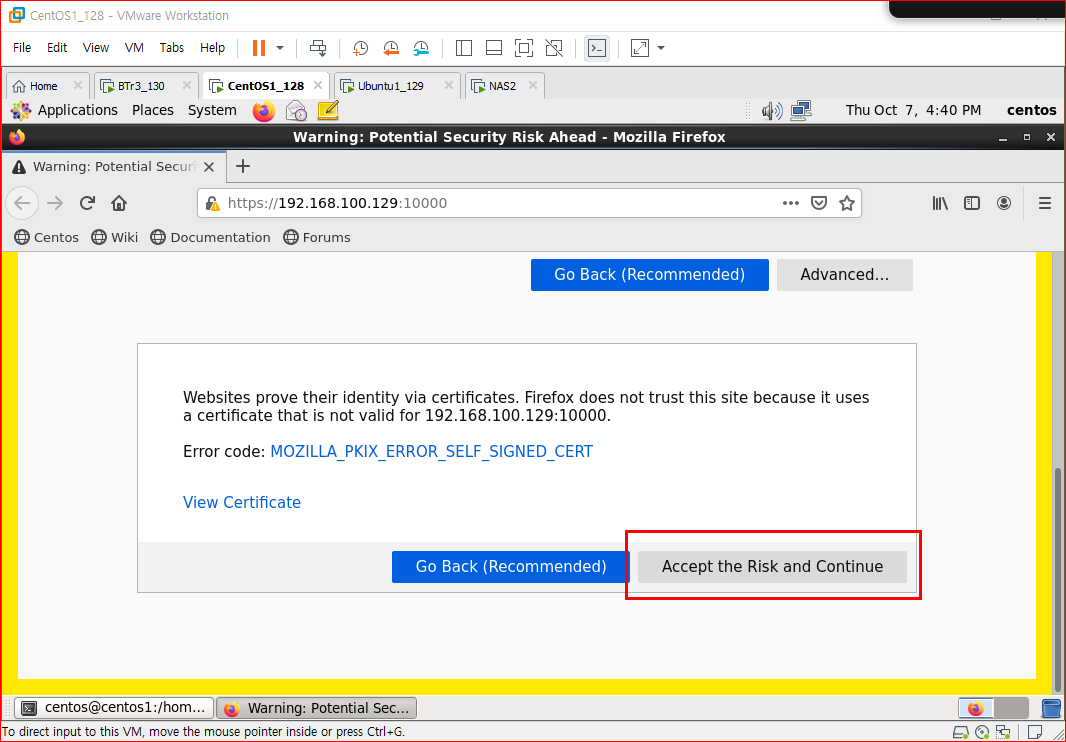1066x742 pixels.
Task: Open the VMware File menu
Action: coord(22,48)
